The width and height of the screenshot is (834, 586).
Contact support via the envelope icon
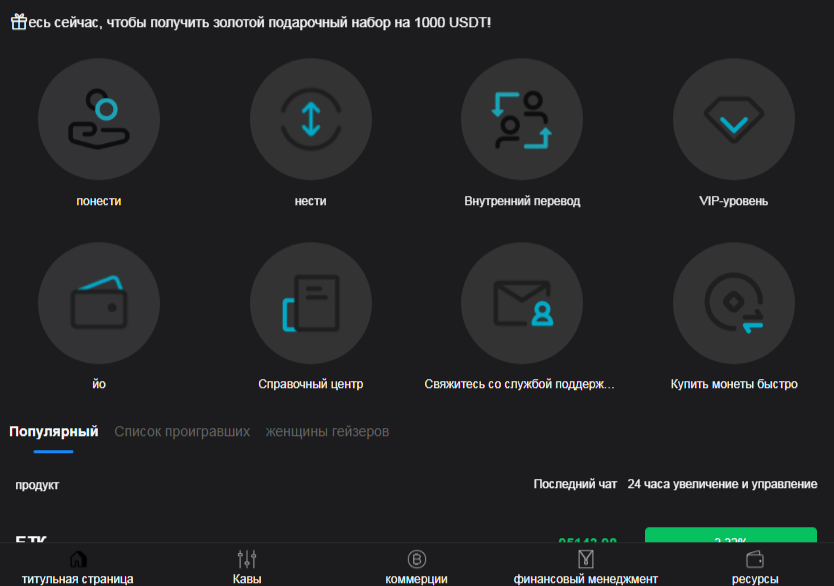pos(522,302)
